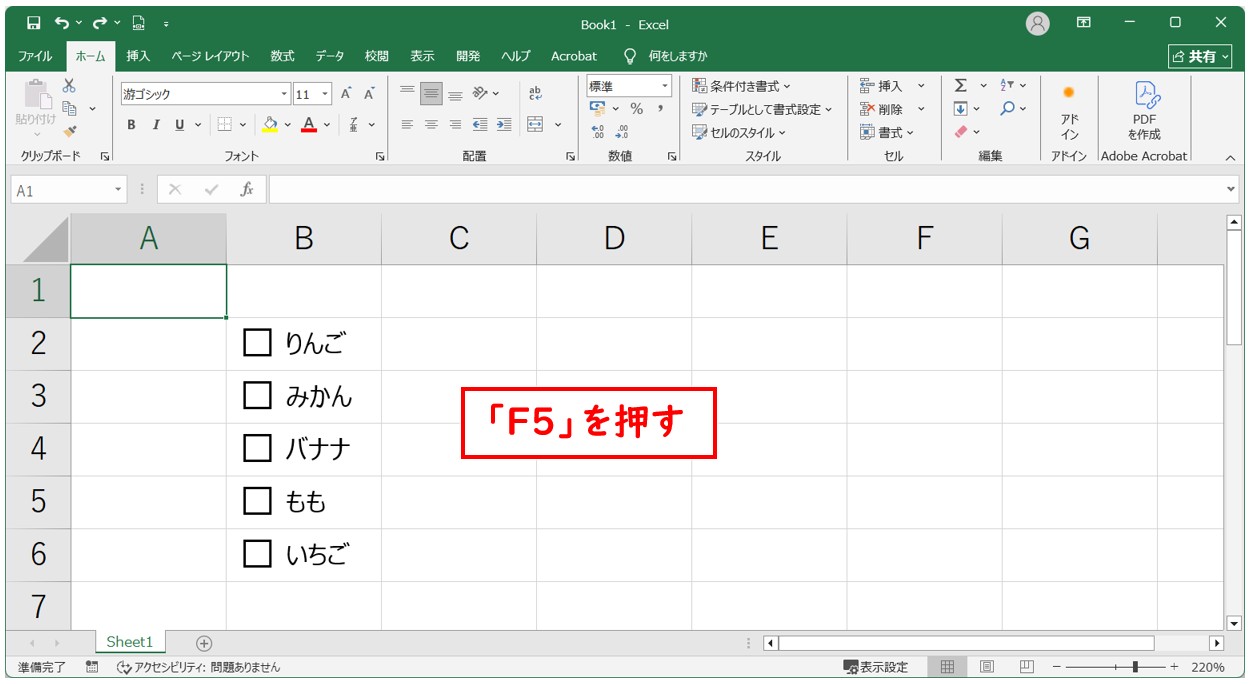Open the number format 標準 dropdown

pos(664,86)
